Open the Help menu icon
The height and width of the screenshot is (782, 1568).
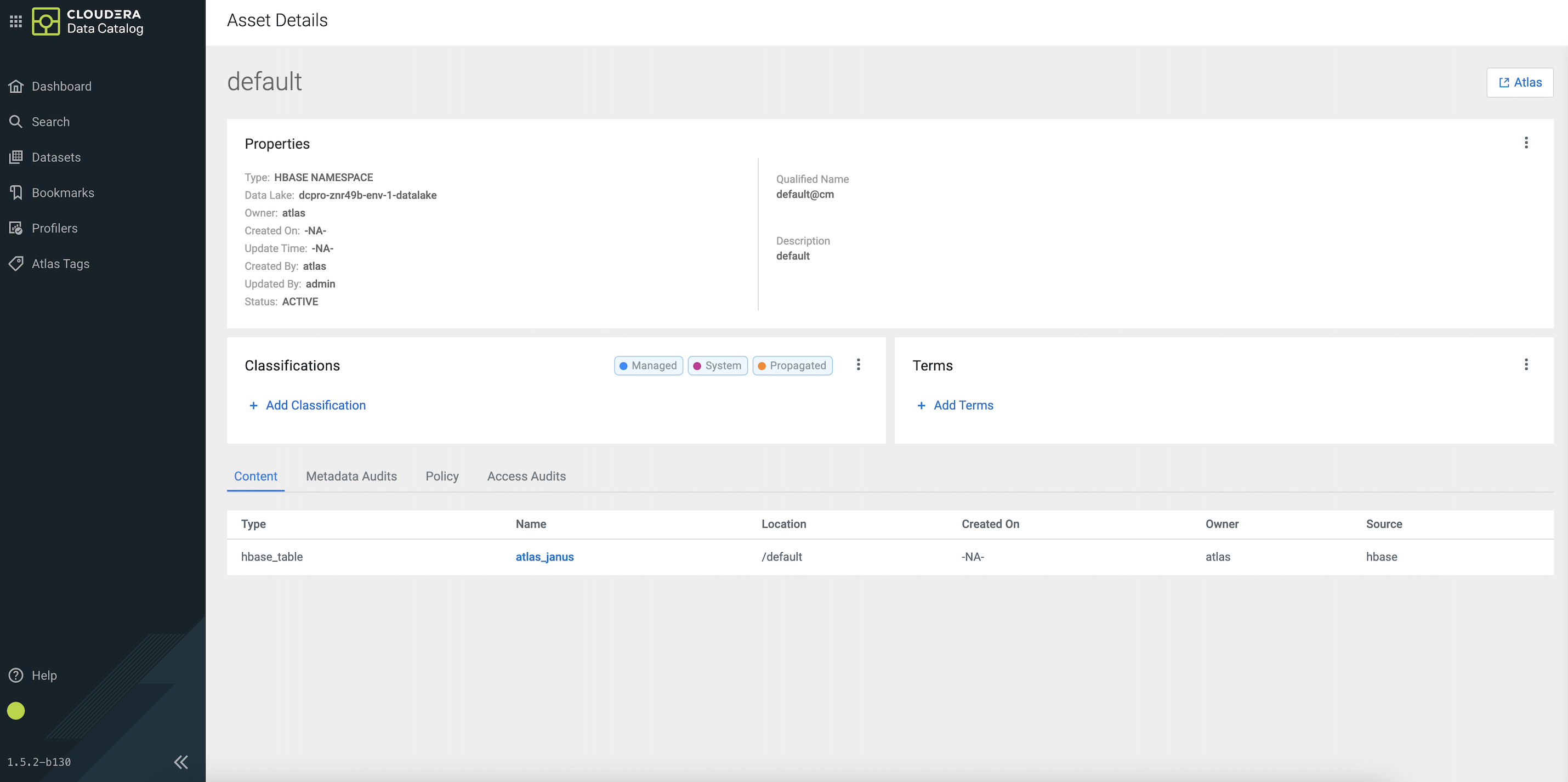pos(16,675)
